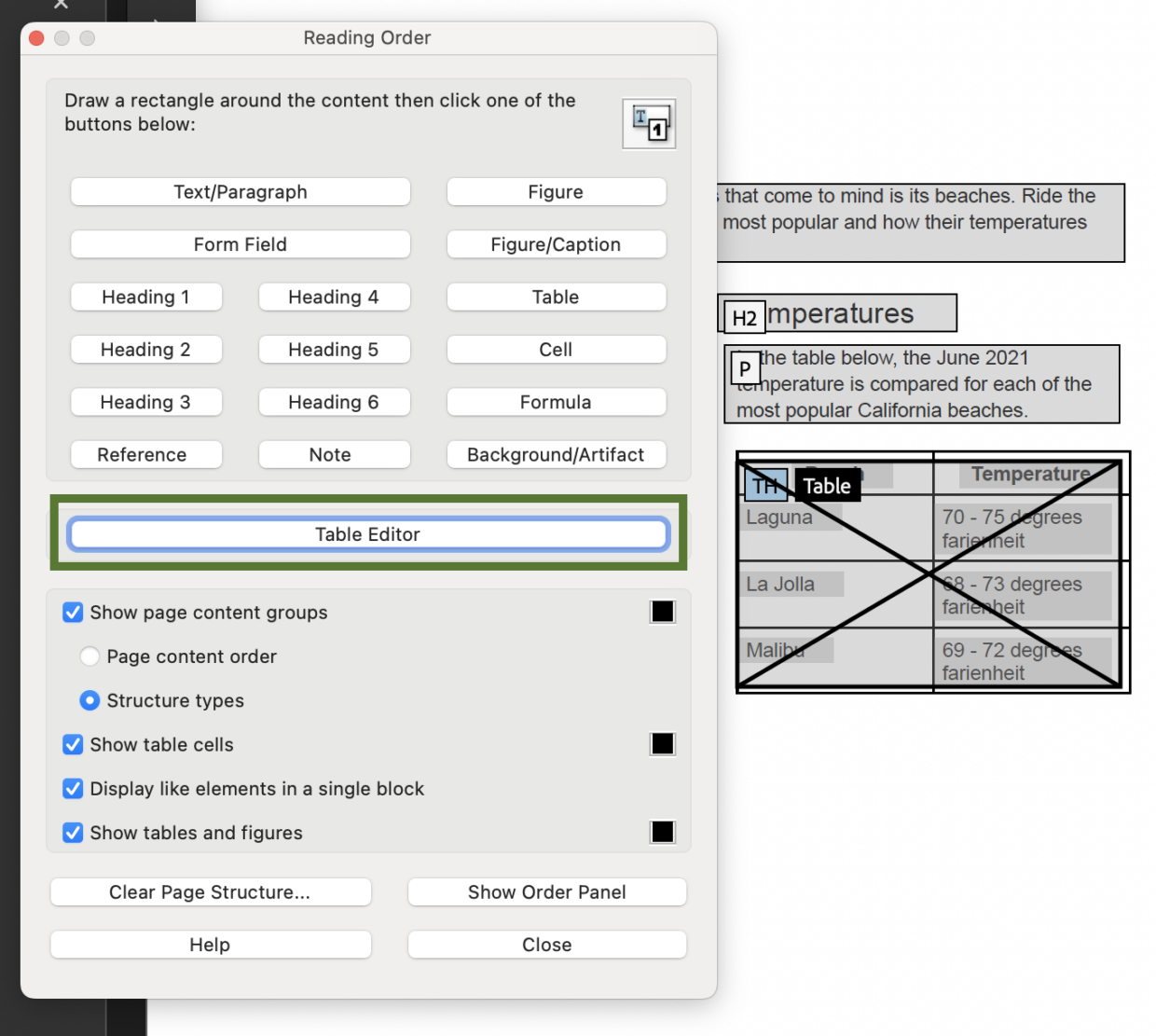Show the Order Panel
This screenshot has height=1036, width=1156.
[546, 892]
